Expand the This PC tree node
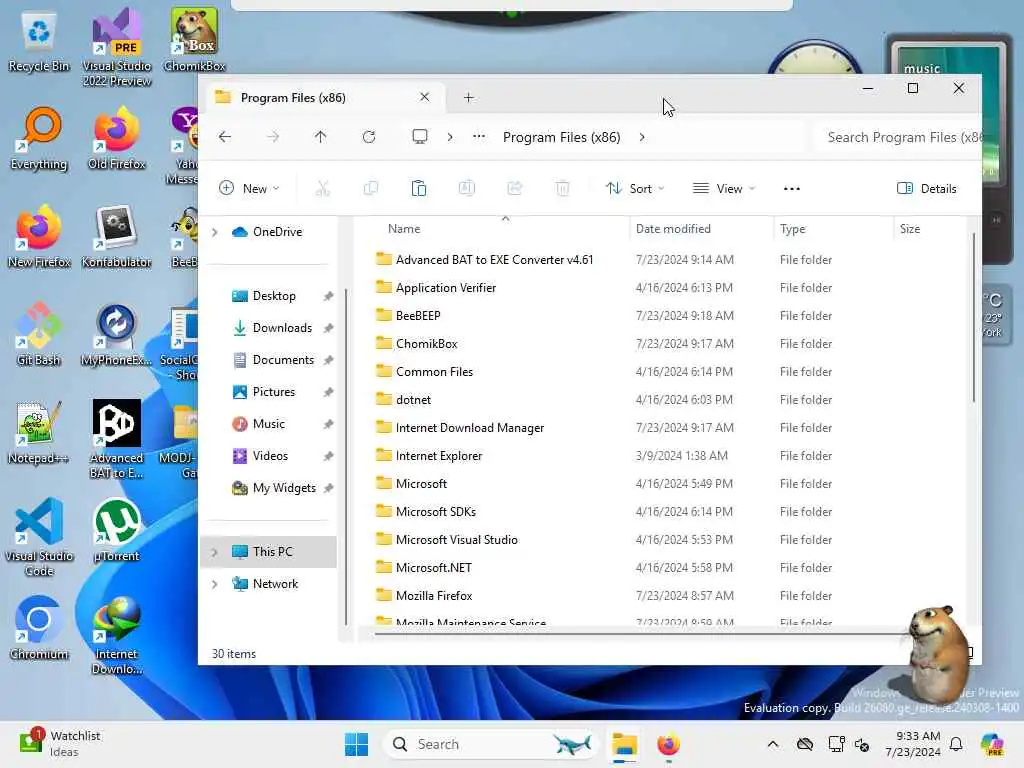This screenshot has width=1024, height=768. [215, 552]
